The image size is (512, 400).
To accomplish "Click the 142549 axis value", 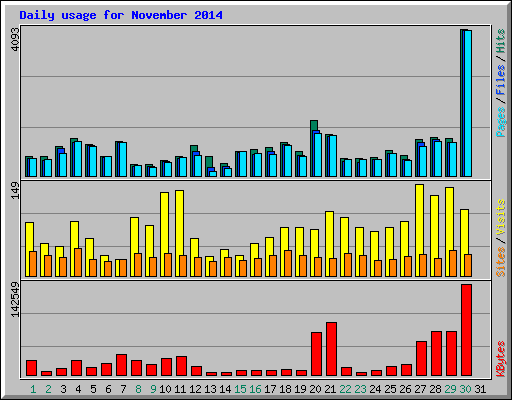I will click(15, 299).
